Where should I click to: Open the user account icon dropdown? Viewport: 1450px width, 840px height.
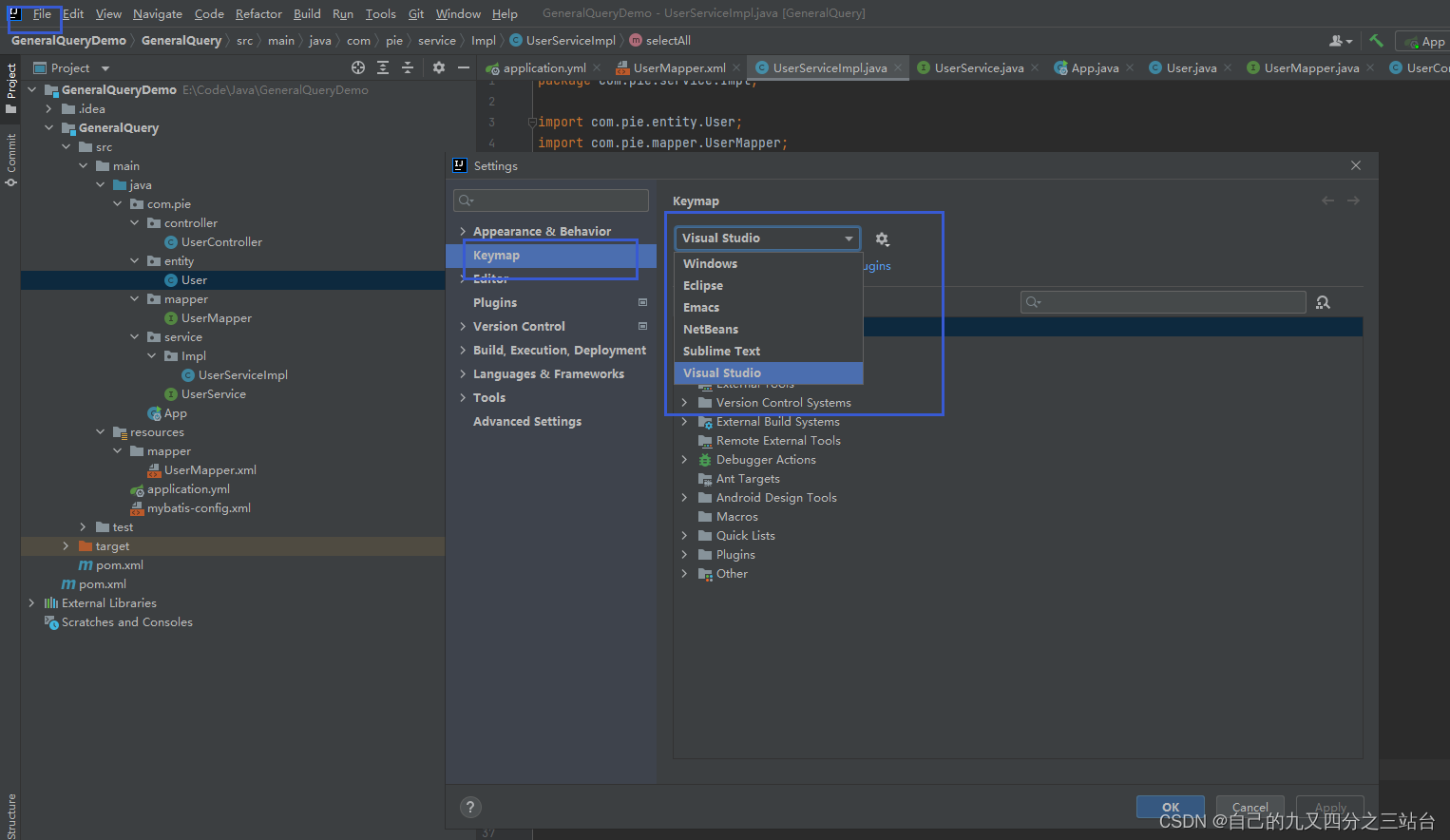1341,41
